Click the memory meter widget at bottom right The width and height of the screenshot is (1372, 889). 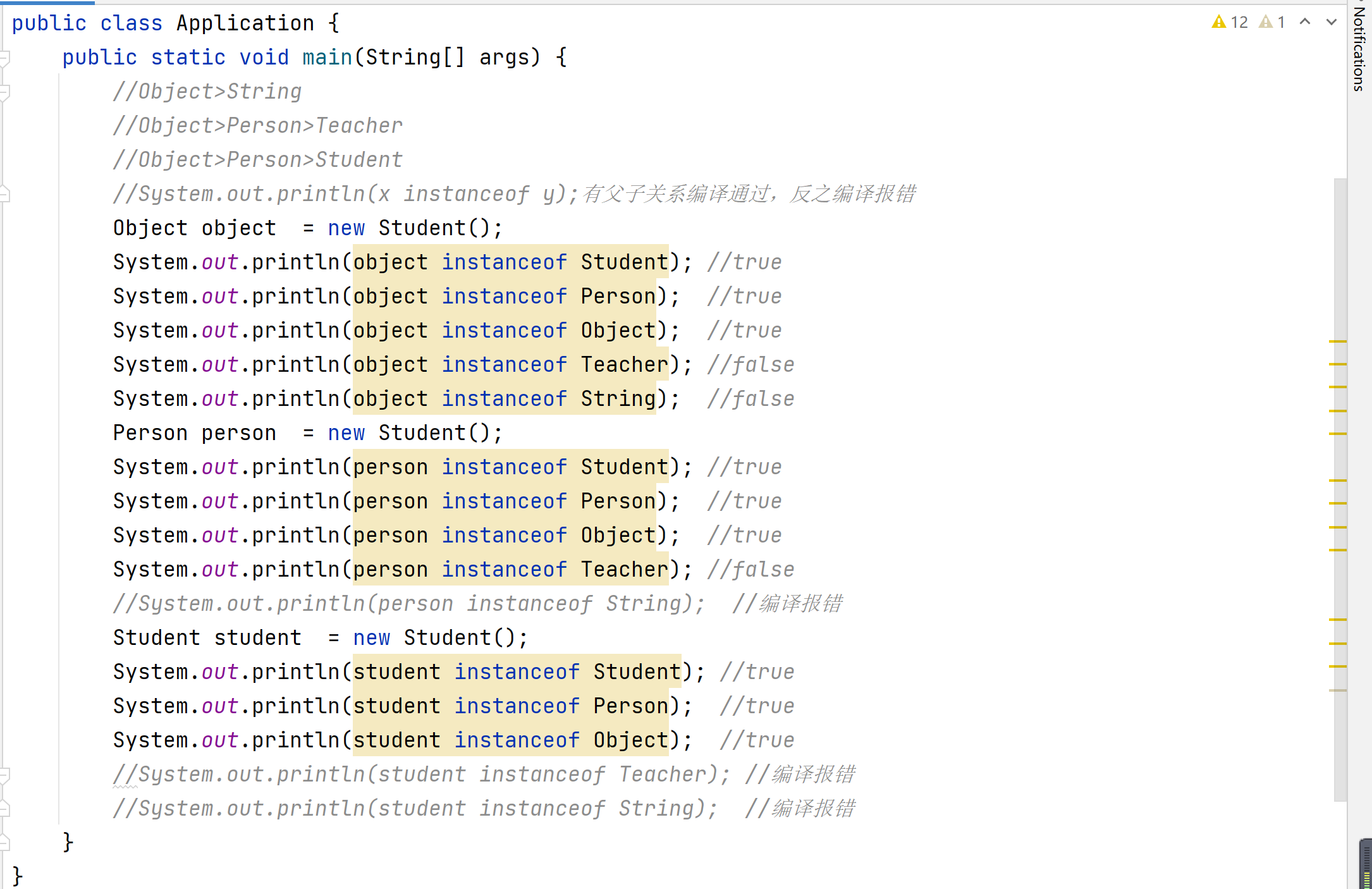tap(1366, 865)
